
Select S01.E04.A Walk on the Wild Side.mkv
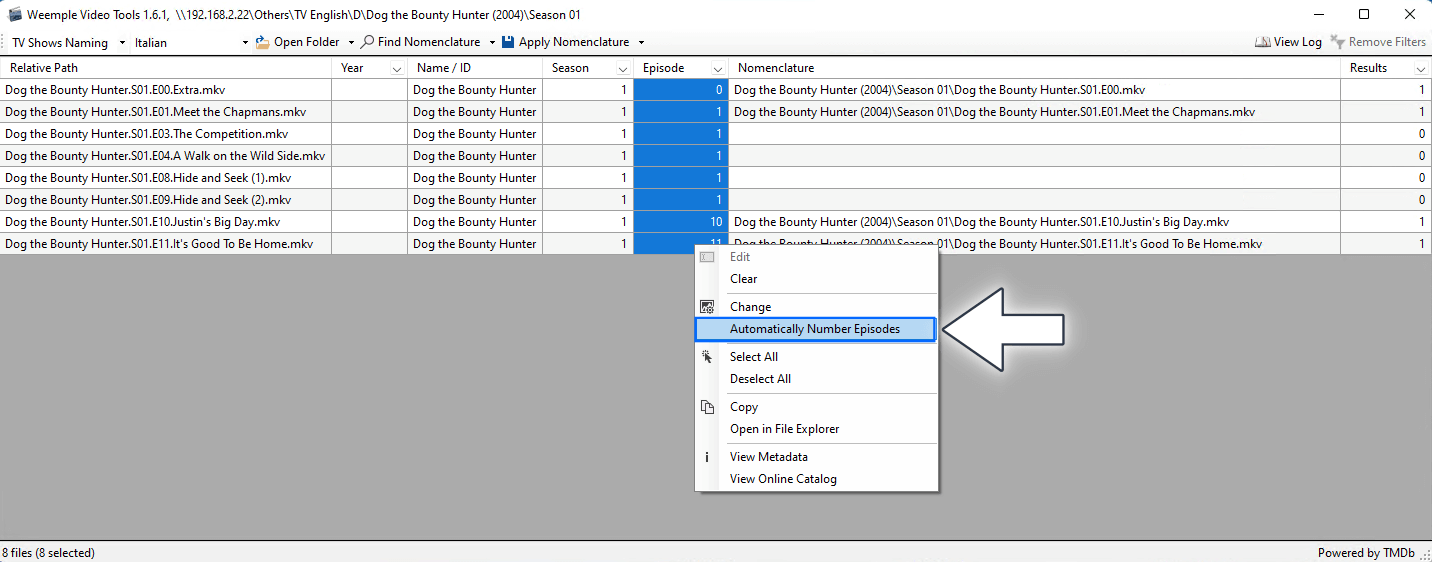165,156
